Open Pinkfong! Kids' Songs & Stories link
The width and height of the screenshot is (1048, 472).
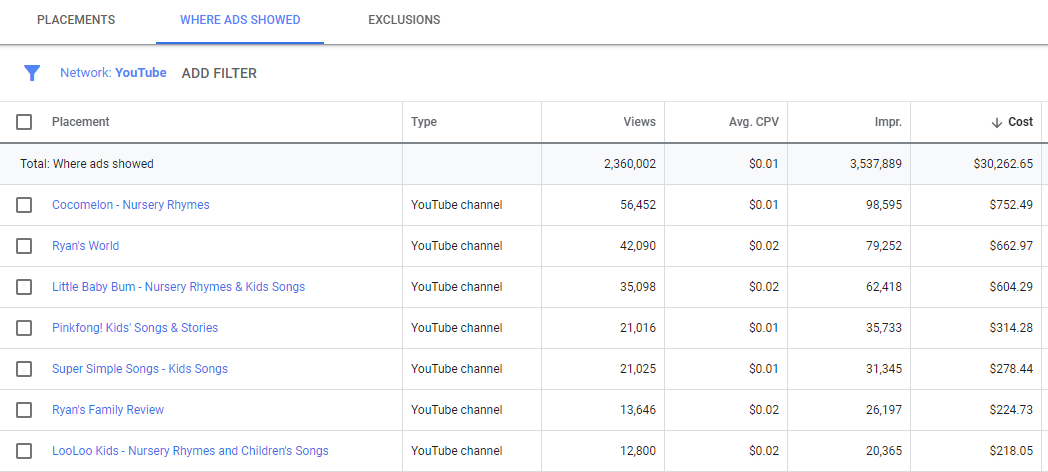click(135, 328)
